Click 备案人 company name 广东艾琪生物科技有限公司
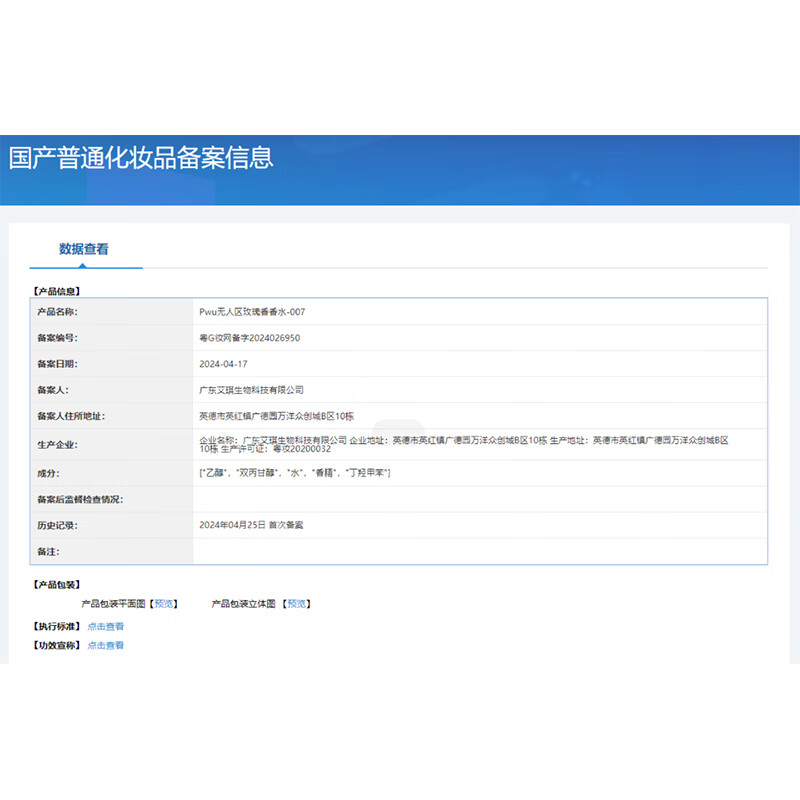Image resolution: width=800 pixels, height=800 pixels. [x=253, y=389]
